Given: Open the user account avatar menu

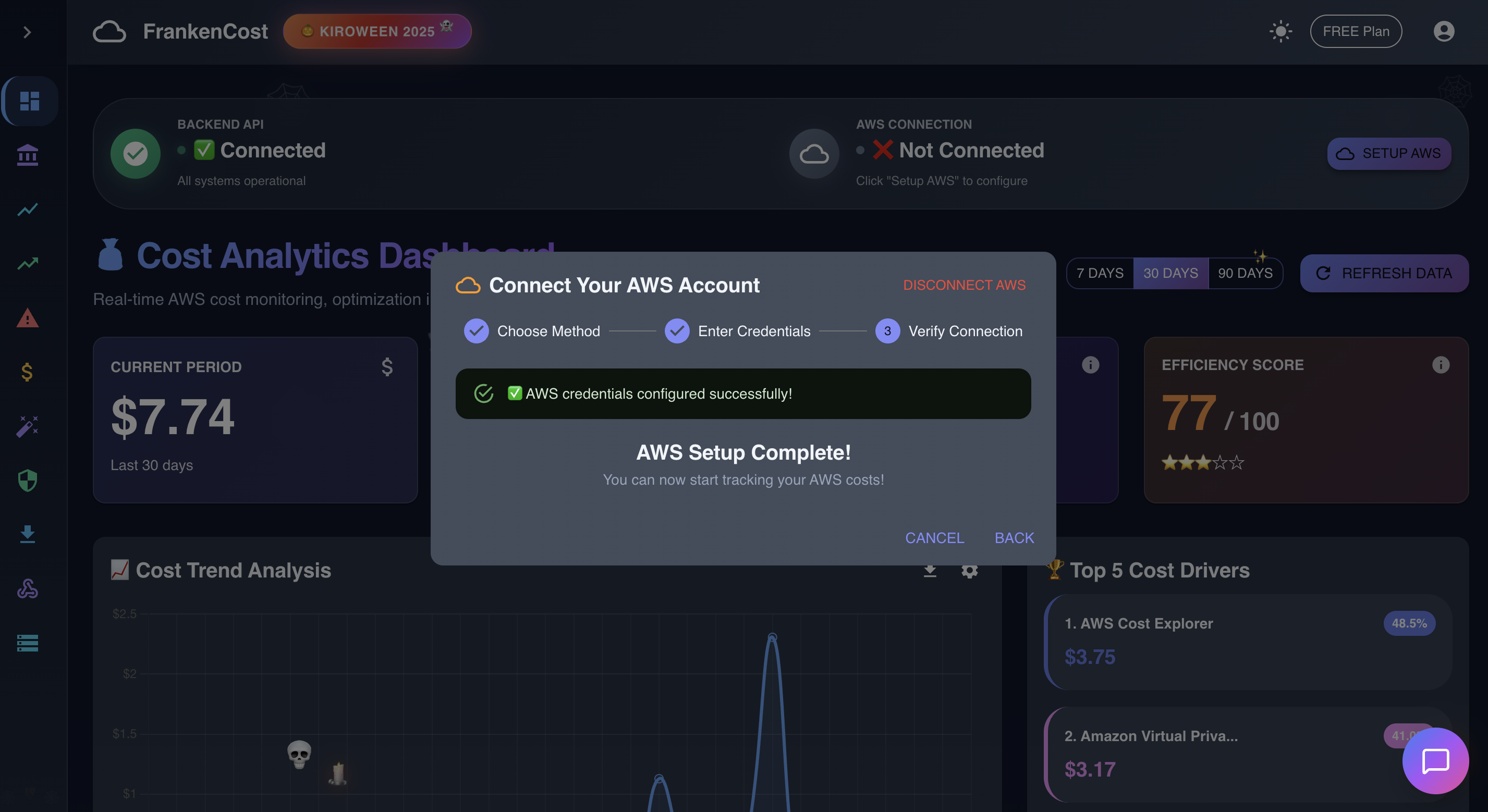Looking at the screenshot, I should [1443, 31].
